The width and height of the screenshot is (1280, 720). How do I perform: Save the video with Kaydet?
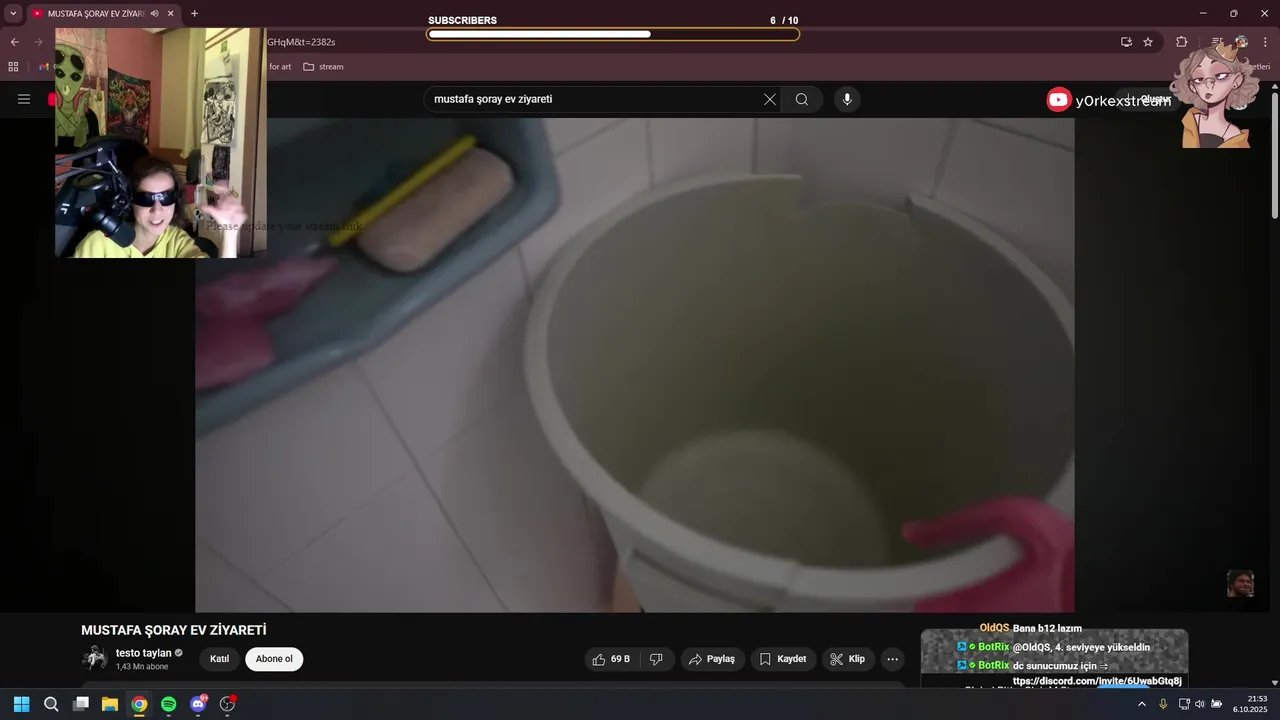[x=782, y=659]
